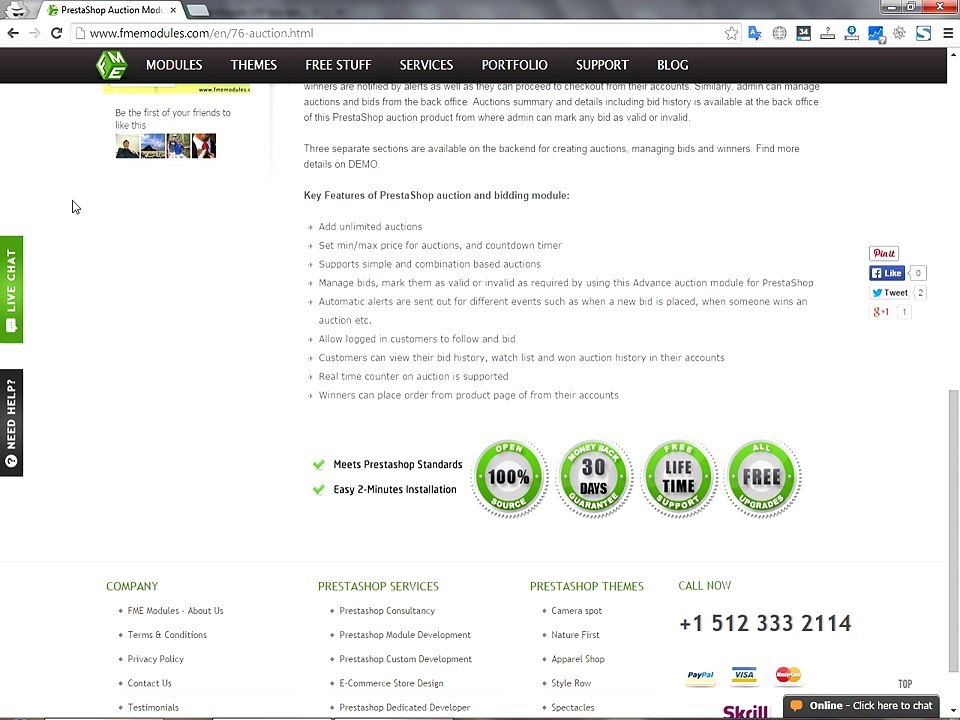Click the 100% Open Source badge
The height and width of the screenshot is (720, 960).
pyautogui.click(x=509, y=477)
